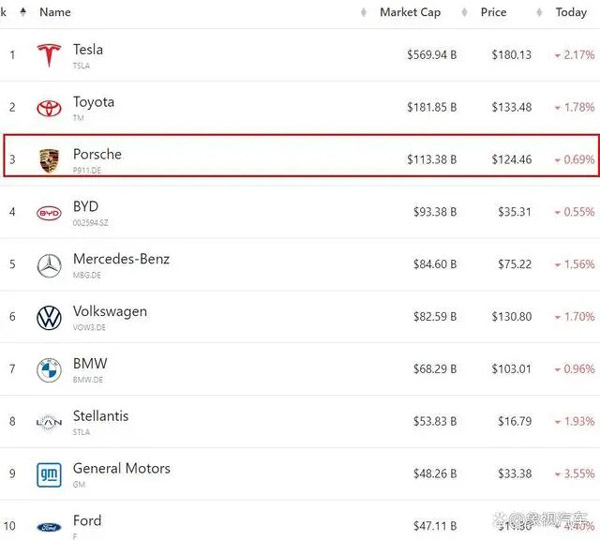Toggle sort arrows left of Market Cap
Viewport: 600px width, 541px height.
click(x=364, y=13)
